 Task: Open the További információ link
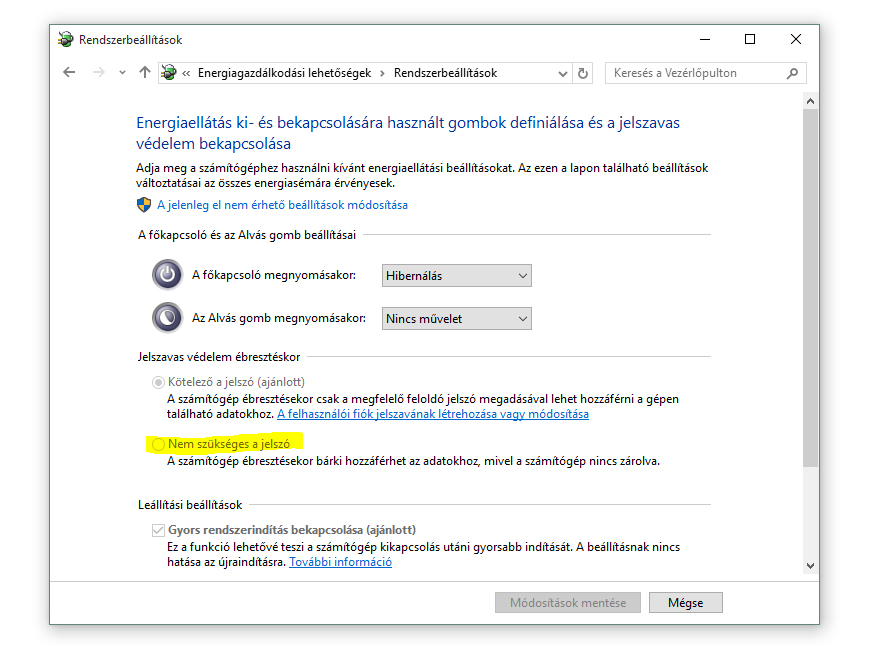[x=340, y=562]
